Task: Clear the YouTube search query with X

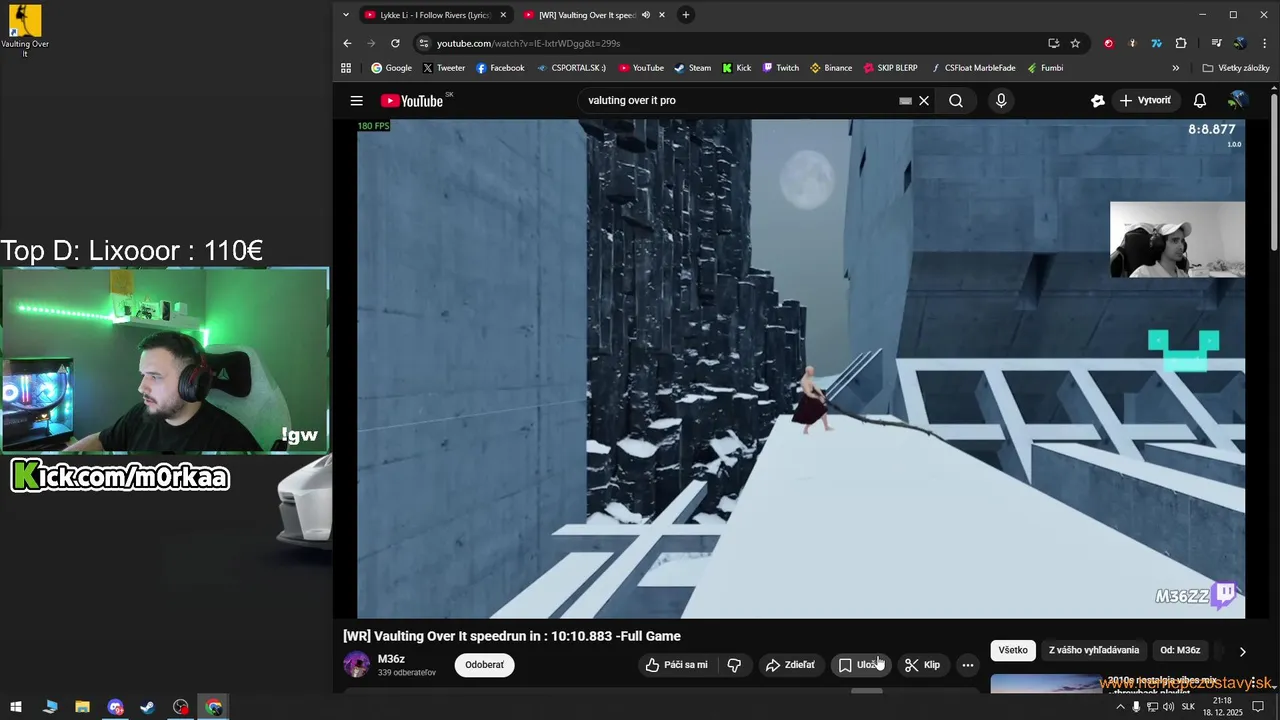Action: click(924, 100)
